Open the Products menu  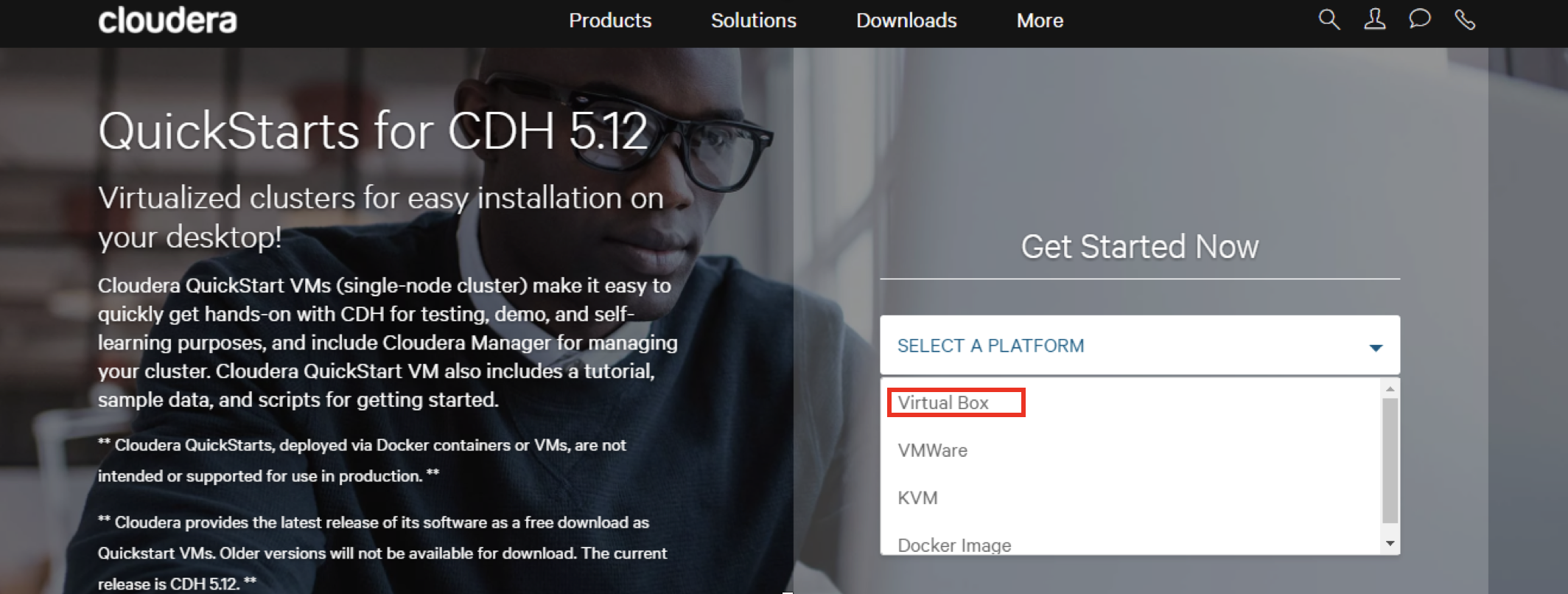pyautogui.click(x=610, y=21)
